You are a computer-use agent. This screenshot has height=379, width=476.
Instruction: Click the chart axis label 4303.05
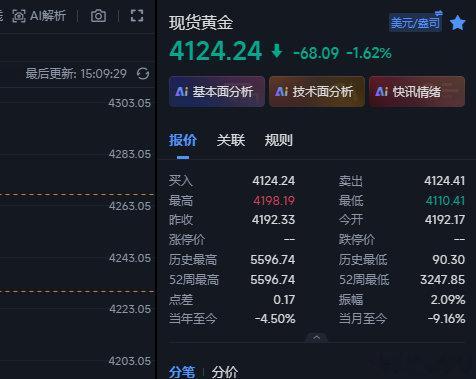pyautogui.click(x=129, y=103)
